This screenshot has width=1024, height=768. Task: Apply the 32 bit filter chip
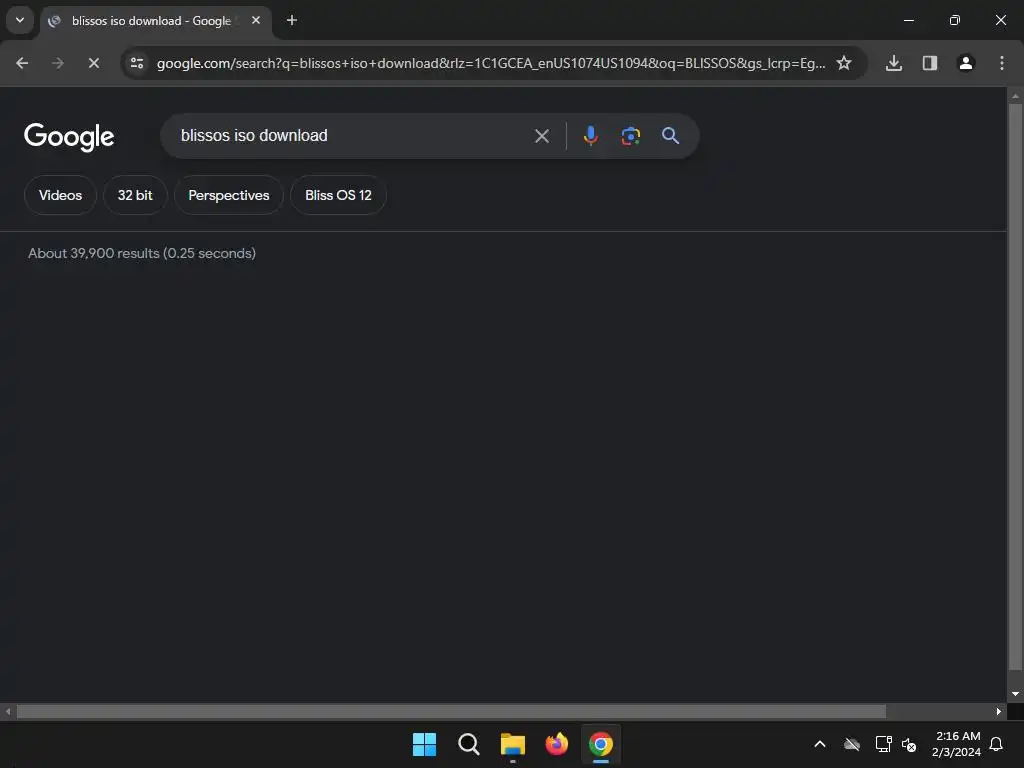[135, 195]
